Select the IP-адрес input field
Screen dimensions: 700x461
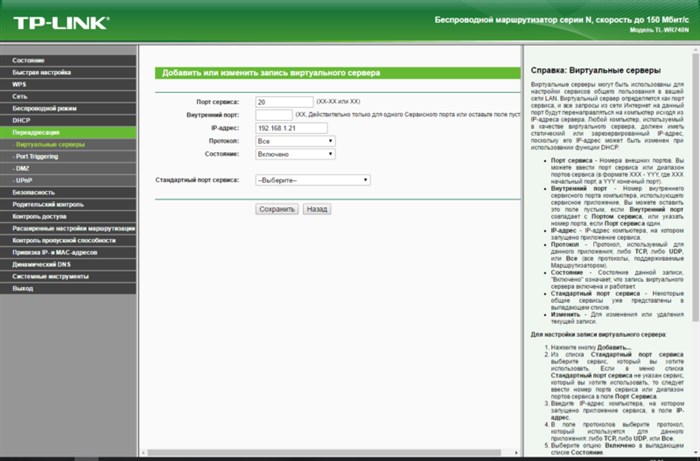tap(291, 128)
